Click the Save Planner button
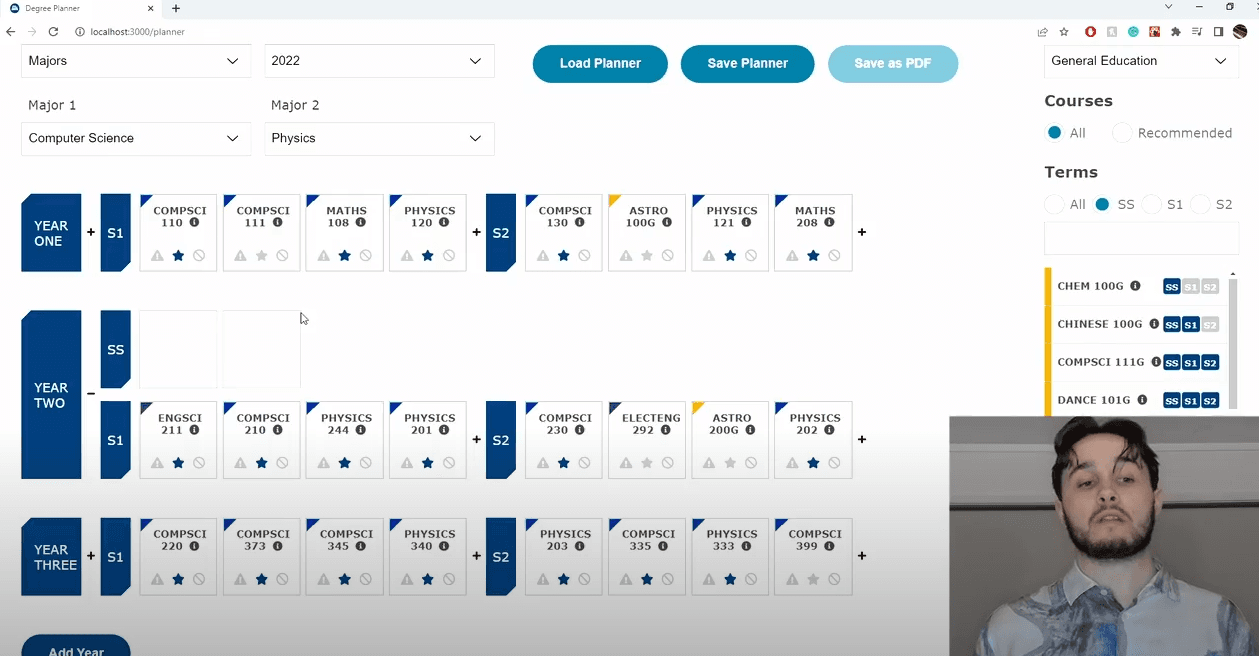This screenshot has width=1259, height=656. (747, 64)
